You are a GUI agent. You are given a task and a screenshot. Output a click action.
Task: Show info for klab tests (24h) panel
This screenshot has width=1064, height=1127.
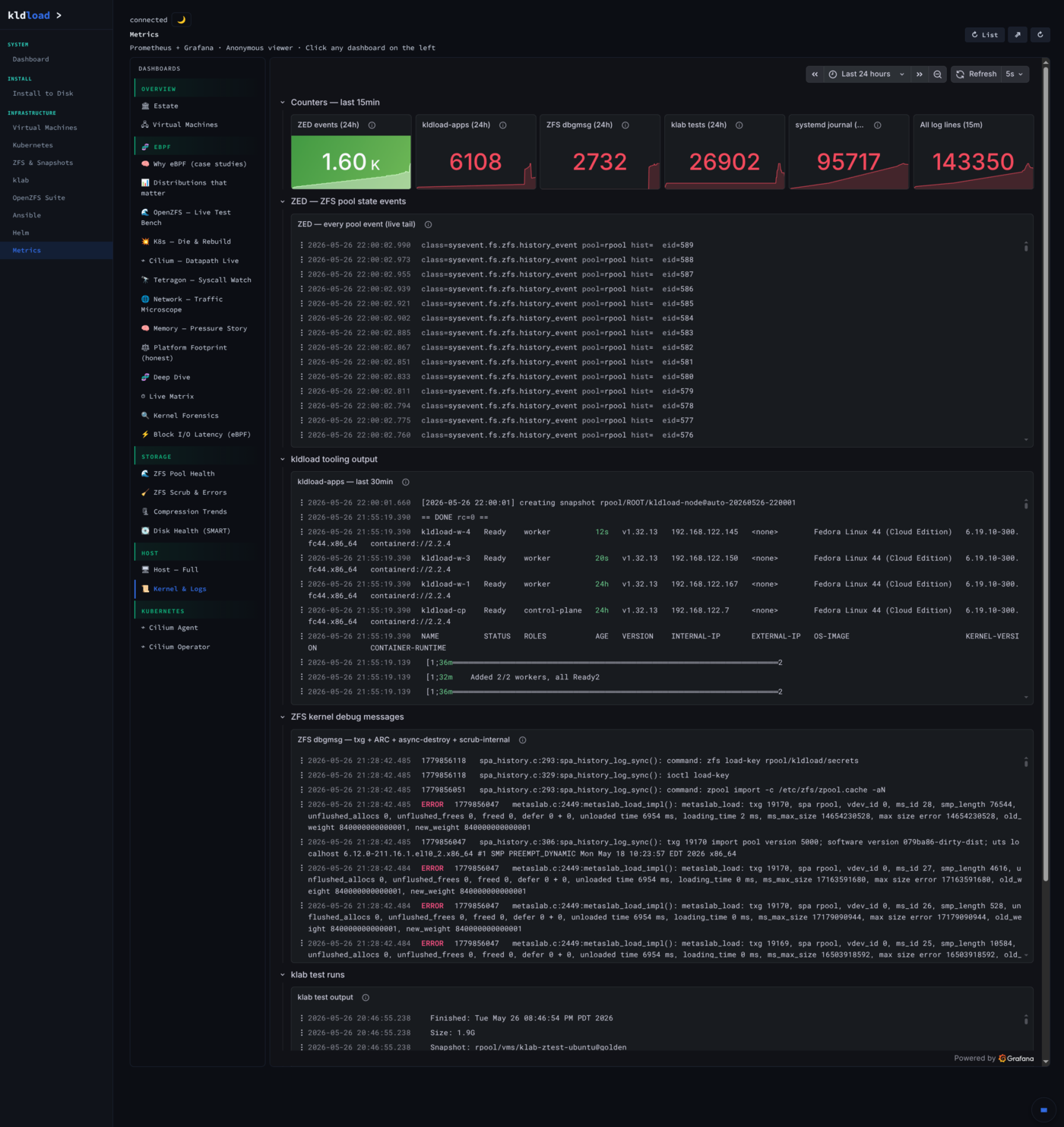click(x=739, y=125)
